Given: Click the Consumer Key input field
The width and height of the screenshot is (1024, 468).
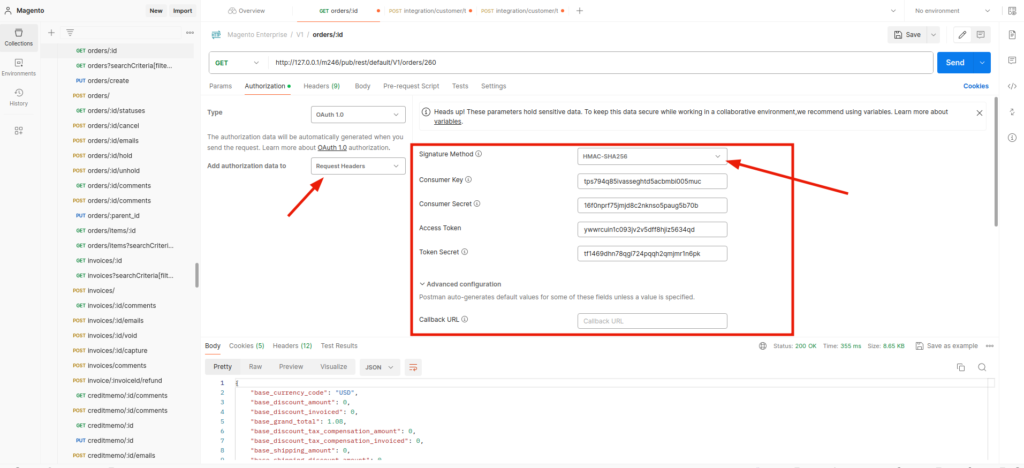Looking at the screenshot, I should pyautogui.click(x=652, y=181).
